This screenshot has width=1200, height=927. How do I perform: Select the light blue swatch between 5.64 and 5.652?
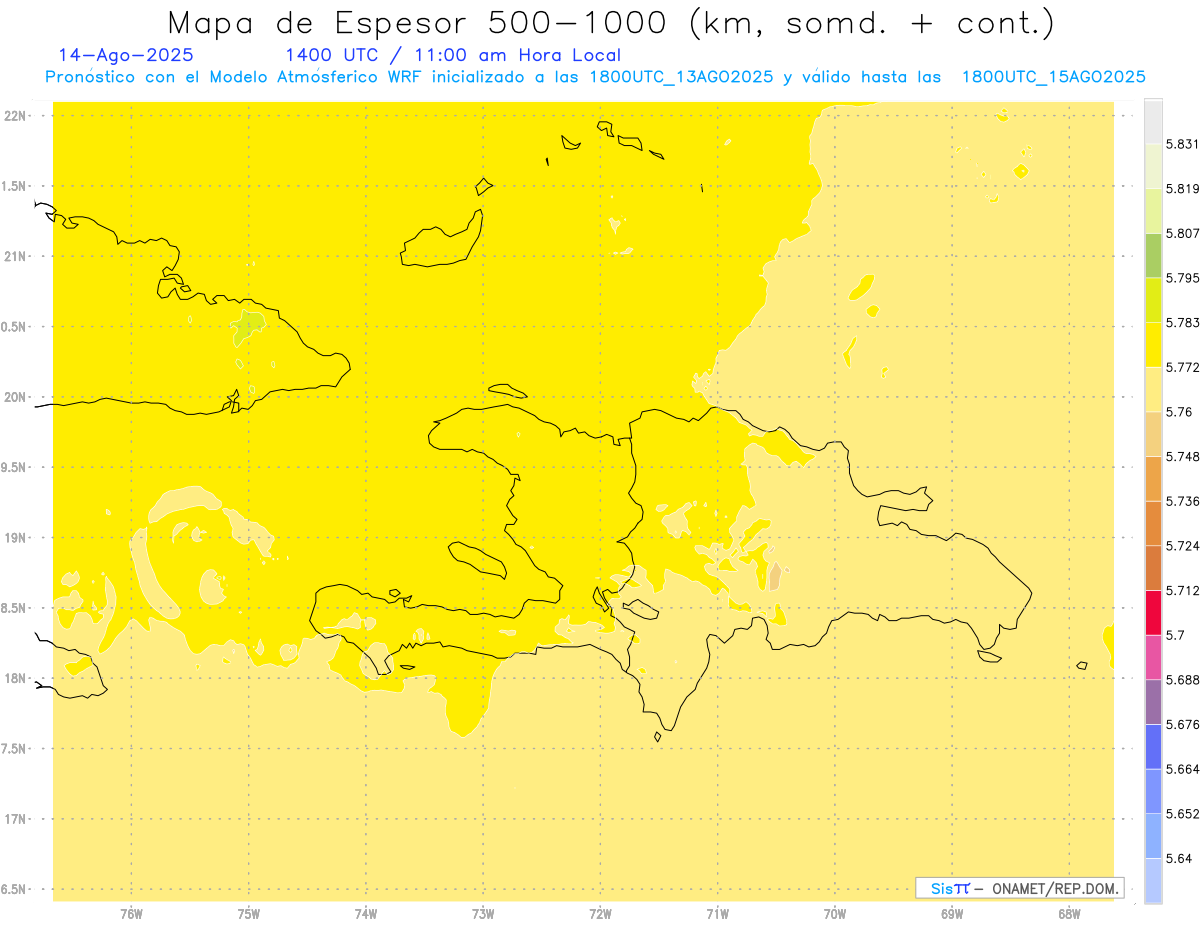tap(1153, 835)
